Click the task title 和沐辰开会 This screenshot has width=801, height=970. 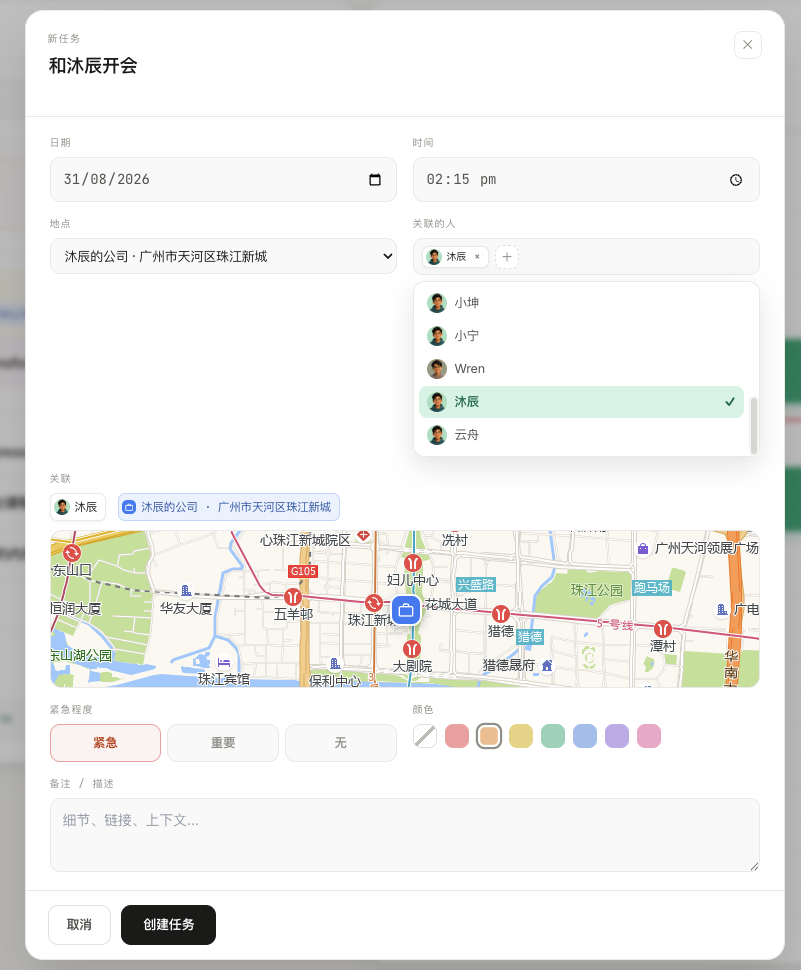click(x=93, y=66)
